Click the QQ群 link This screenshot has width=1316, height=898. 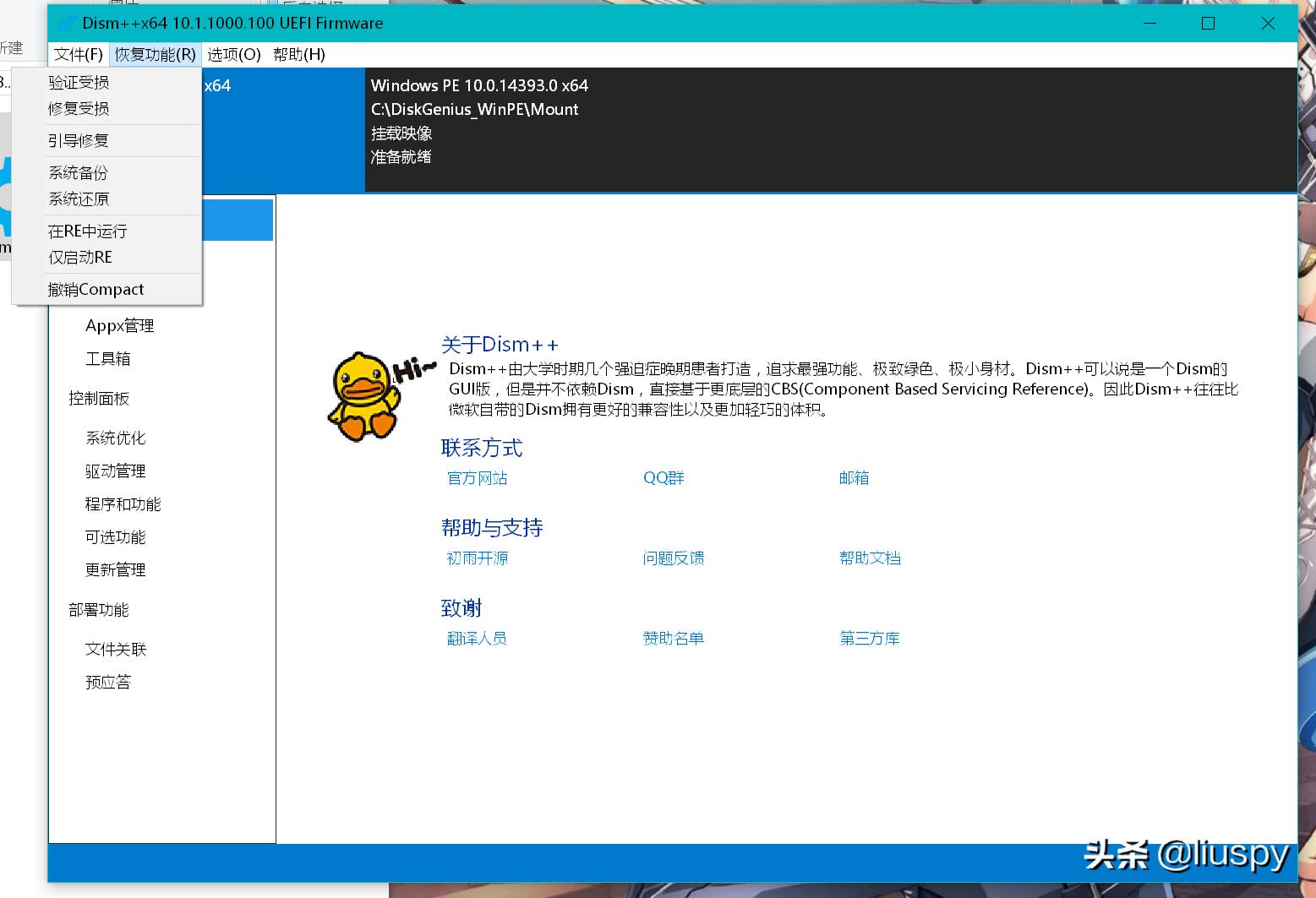[x=663, y=477]
